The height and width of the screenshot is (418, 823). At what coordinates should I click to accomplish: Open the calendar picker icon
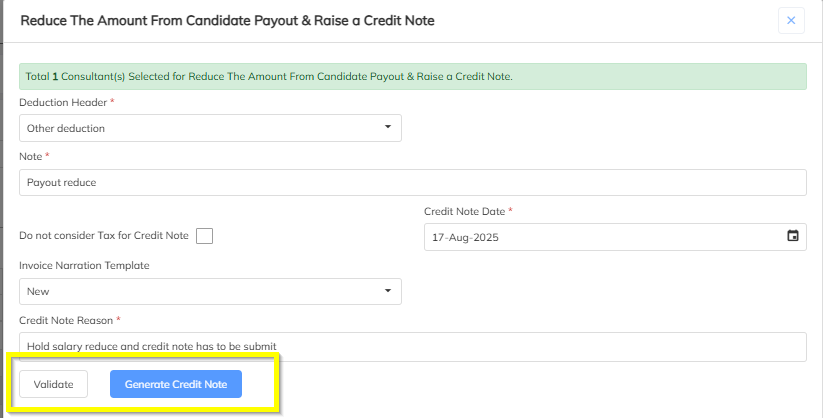pyautogui.click(x=793, y=236)
